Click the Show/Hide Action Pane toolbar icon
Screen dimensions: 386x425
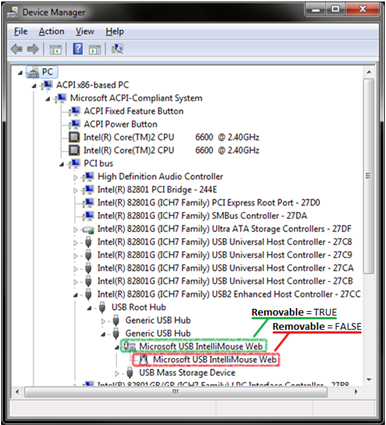pos(95,49)
